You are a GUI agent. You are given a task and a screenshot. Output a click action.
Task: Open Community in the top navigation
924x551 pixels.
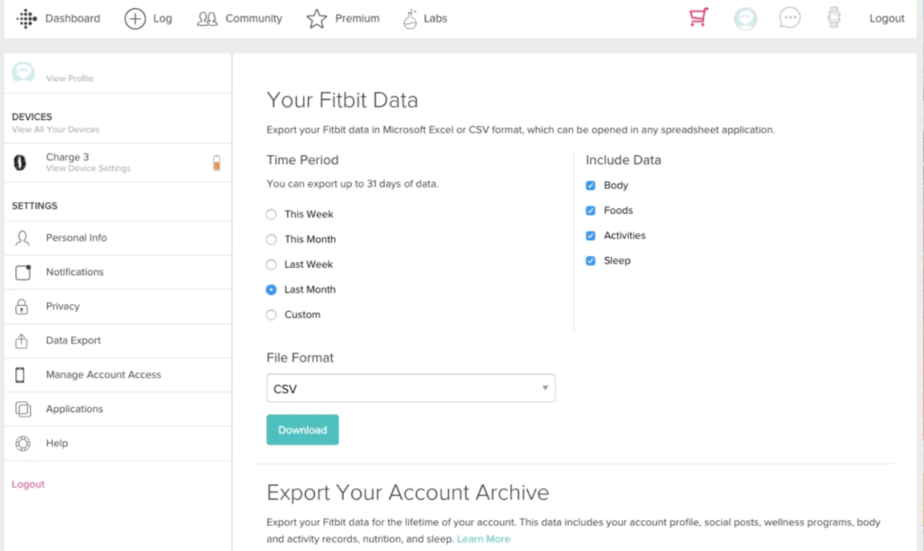[240, 18]
